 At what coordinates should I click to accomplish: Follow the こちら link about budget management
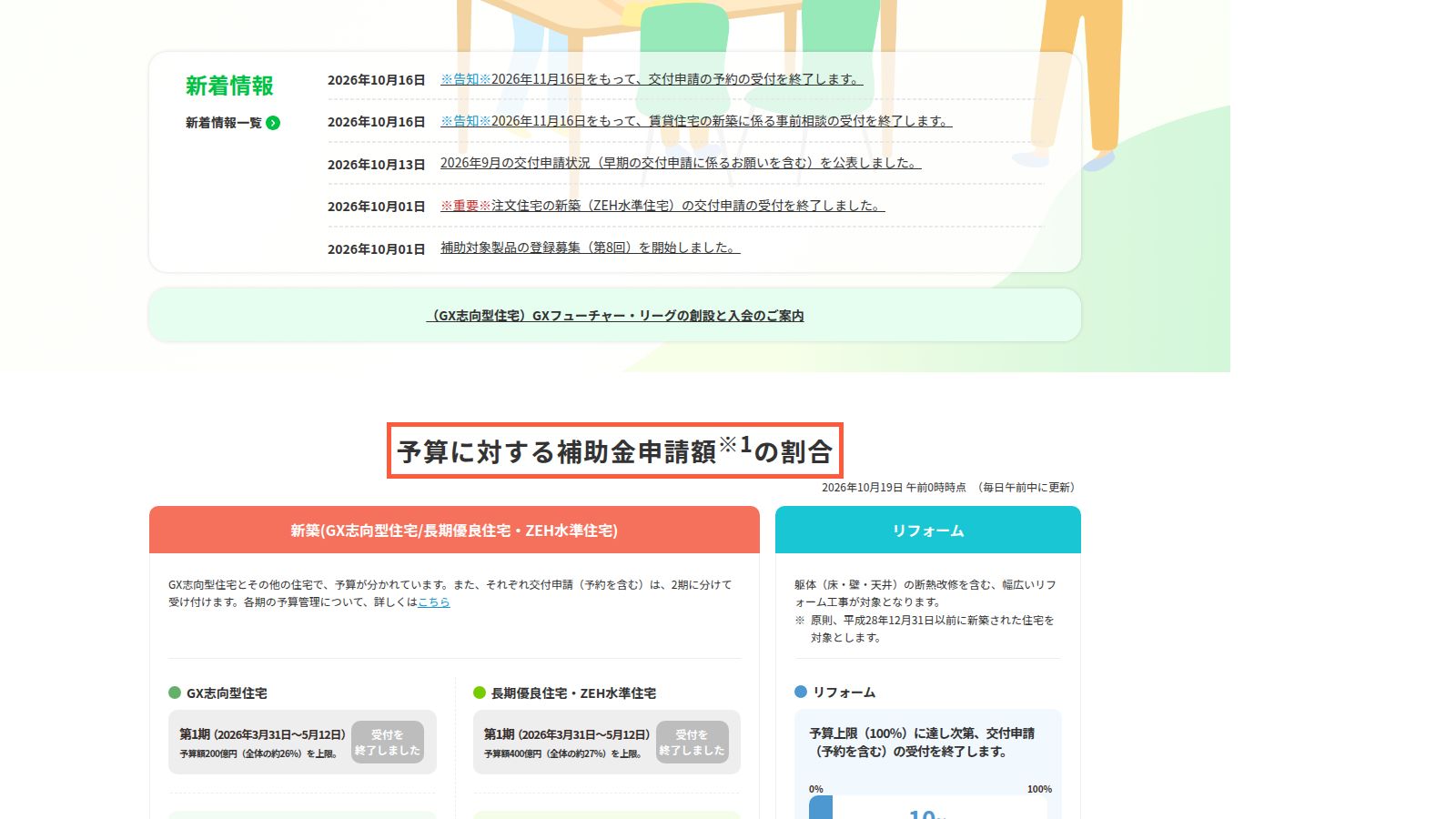tap(434, 602)
